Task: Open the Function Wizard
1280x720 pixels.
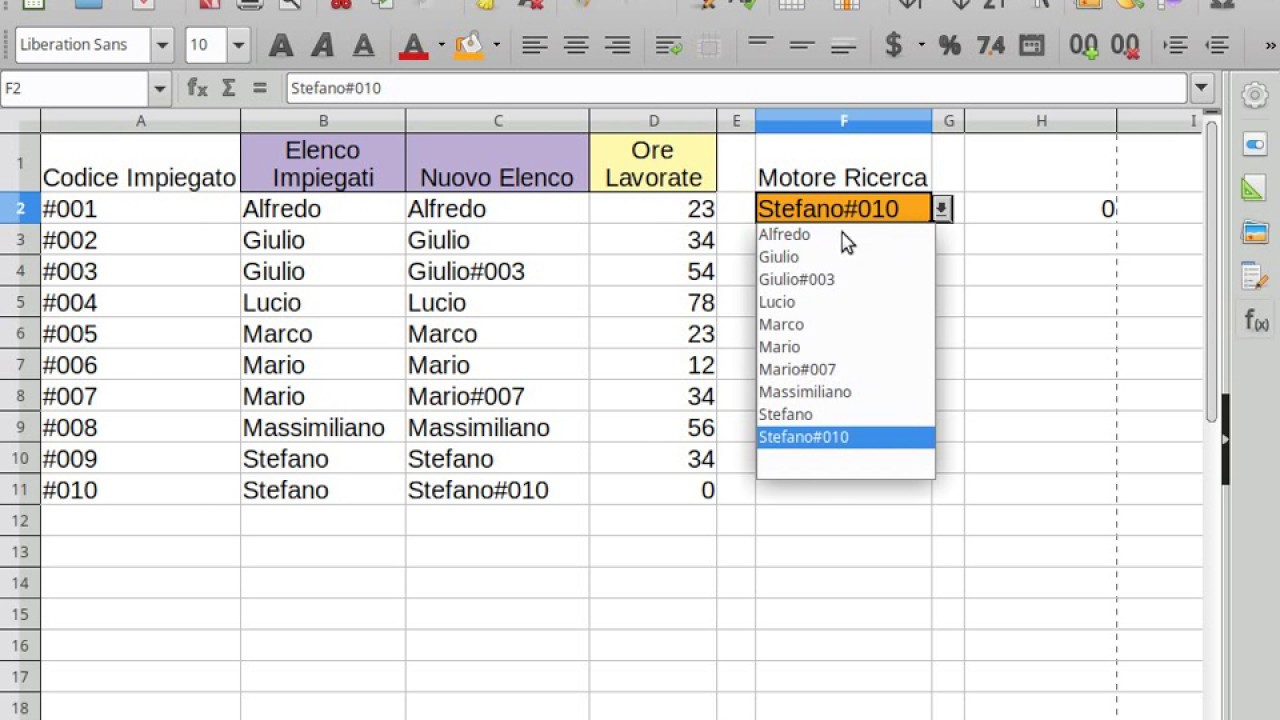Action: [197, 88]
